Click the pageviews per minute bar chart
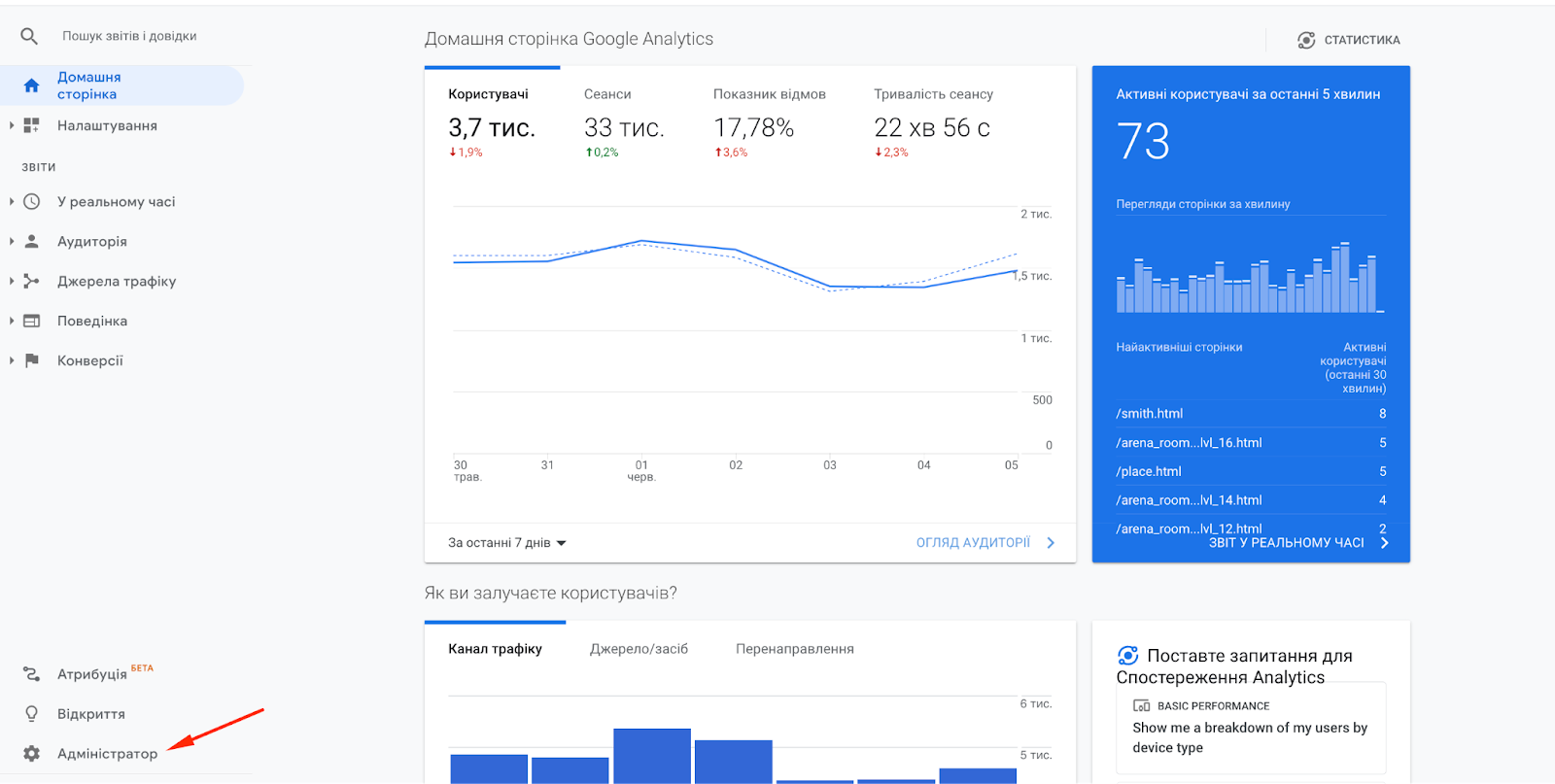The height and width of the screenshot is (784, 1555). [1250, 277]
